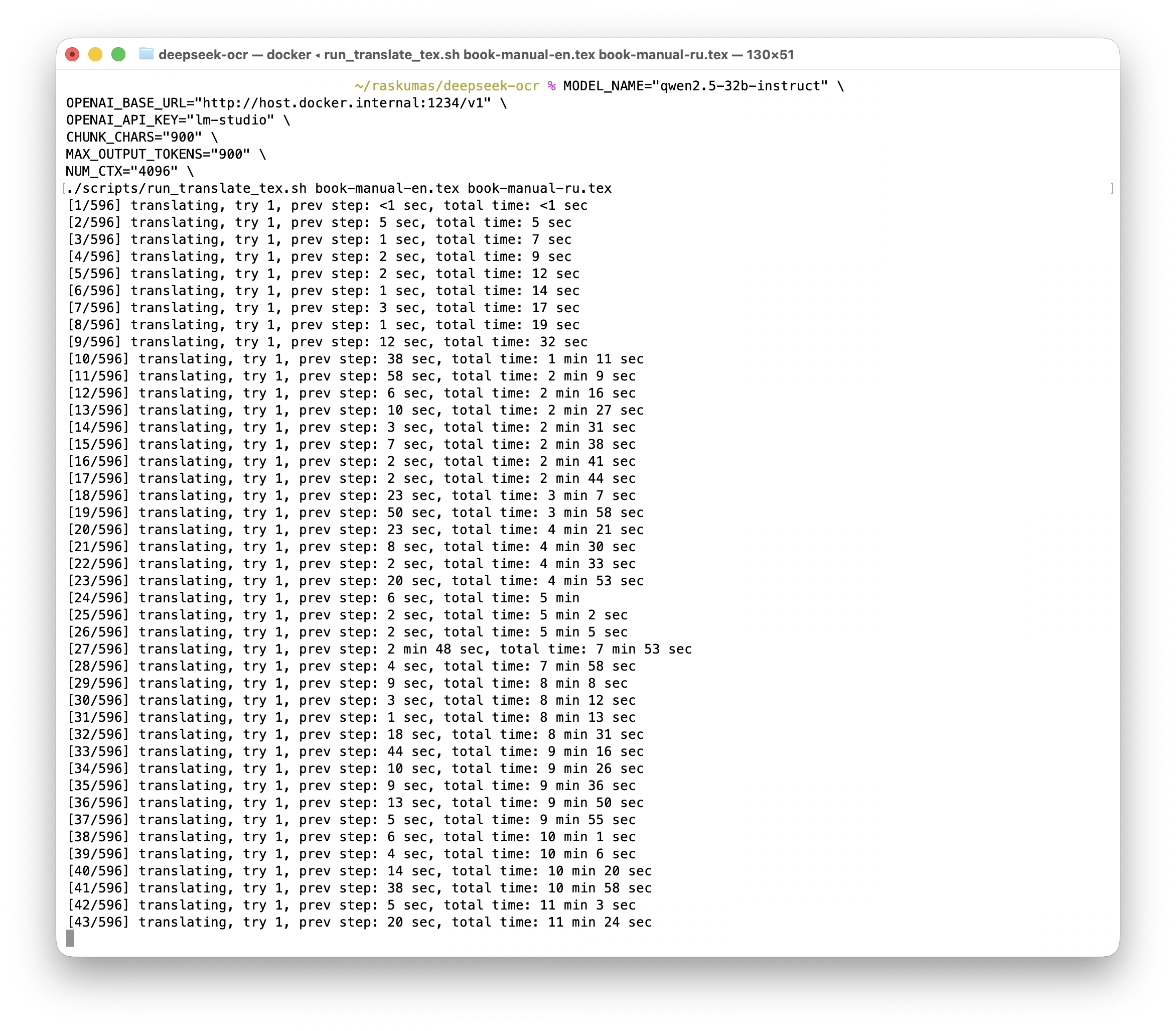Click the right-edge bracket mark beside command line
This screenshot has width=1176, height=1031.
1112,188
